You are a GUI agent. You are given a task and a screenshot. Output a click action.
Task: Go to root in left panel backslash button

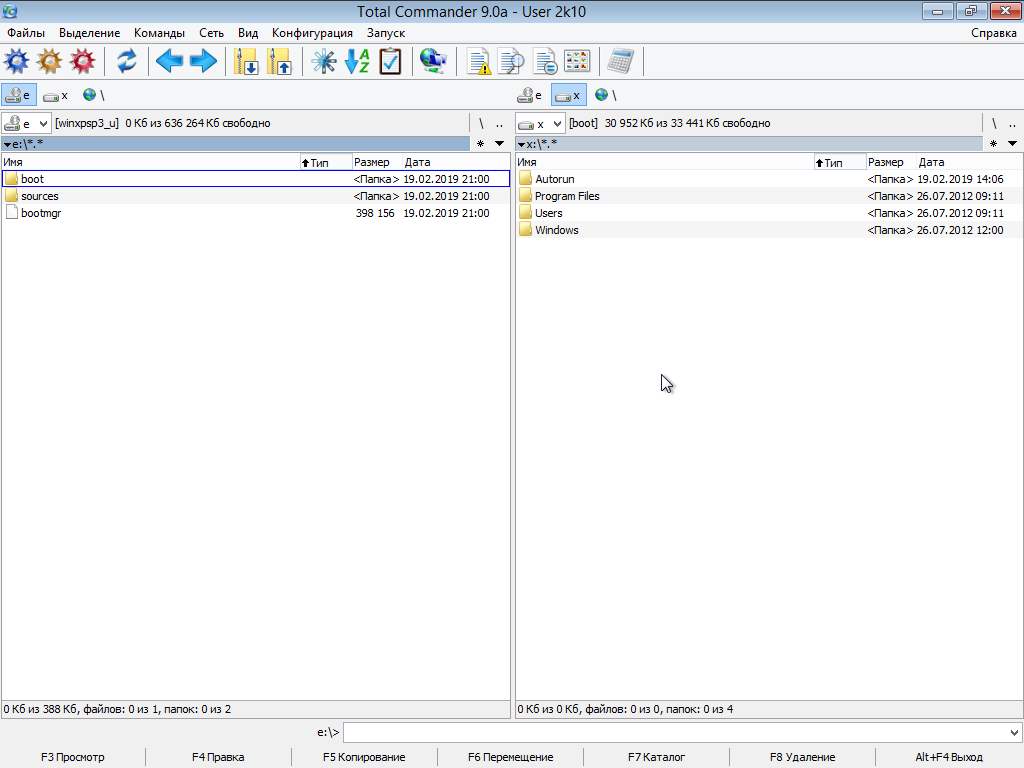click(x=481, y=123)
